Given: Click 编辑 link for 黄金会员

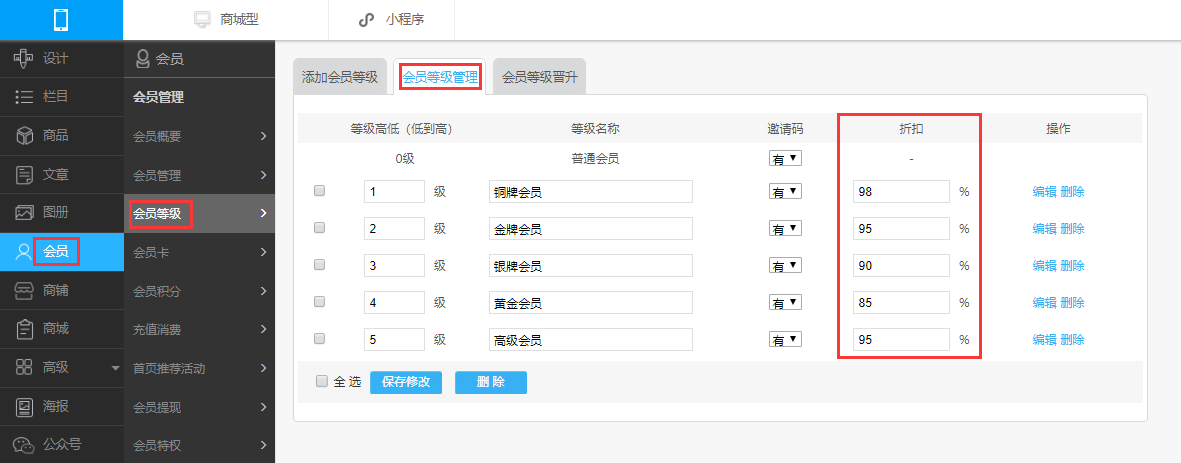Looking at the screenshot, I should (x=1044, y=302).
